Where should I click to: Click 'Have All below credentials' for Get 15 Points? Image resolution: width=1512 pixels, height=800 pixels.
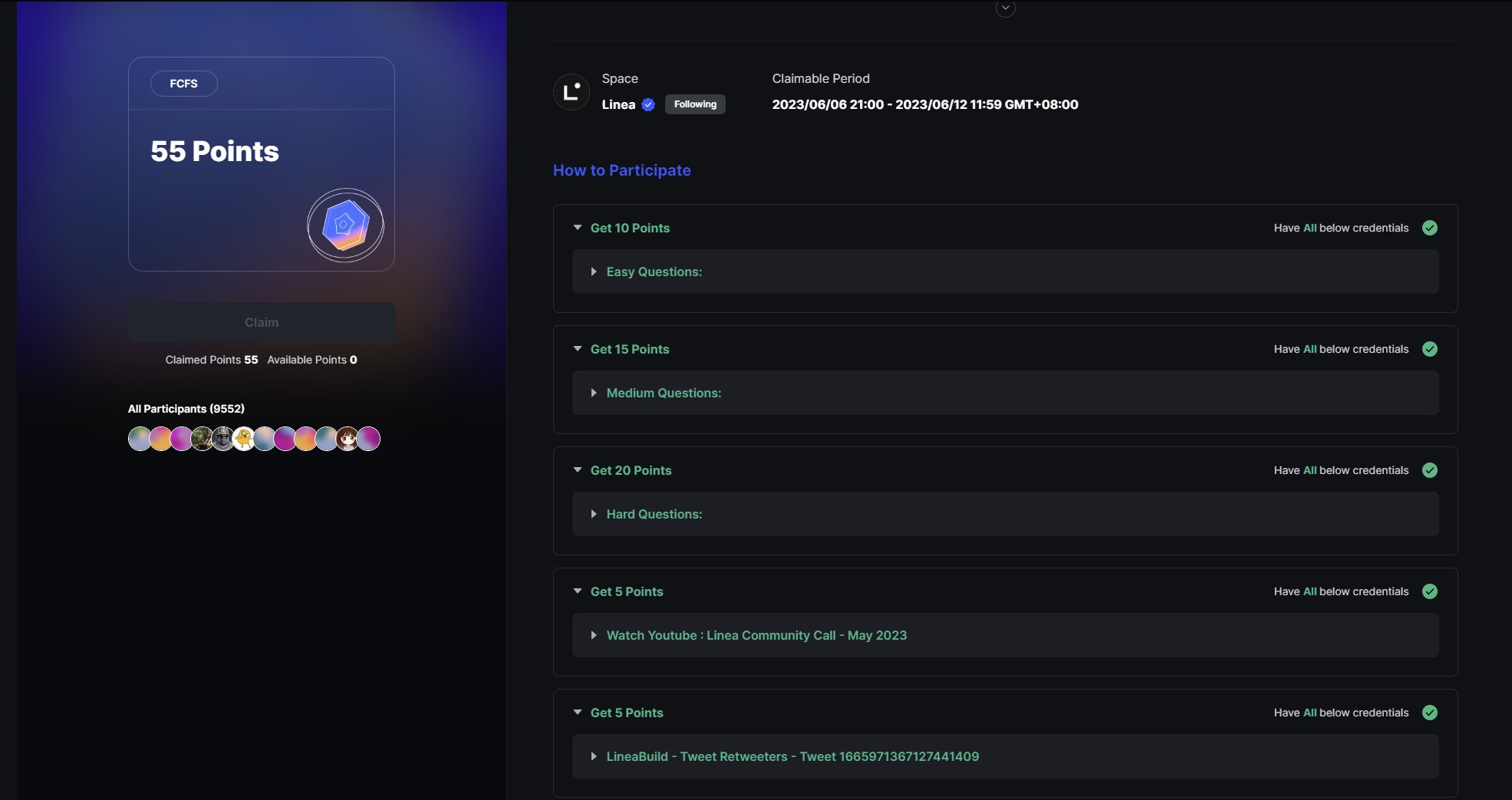(1341, 349)
